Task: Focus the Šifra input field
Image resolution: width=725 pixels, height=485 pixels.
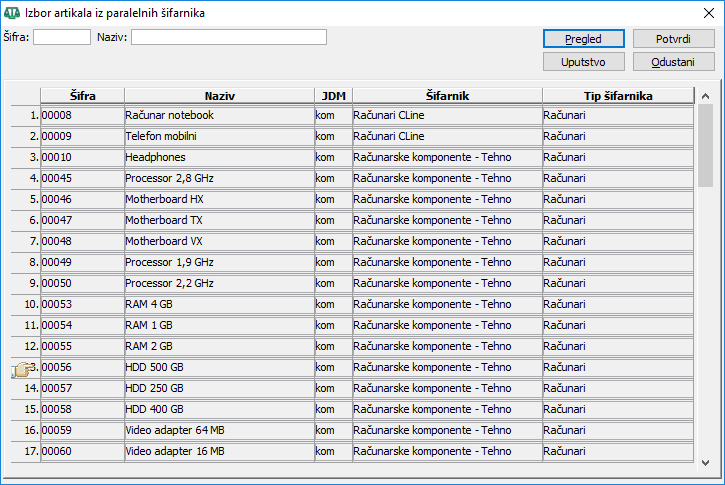Action: 62,37
